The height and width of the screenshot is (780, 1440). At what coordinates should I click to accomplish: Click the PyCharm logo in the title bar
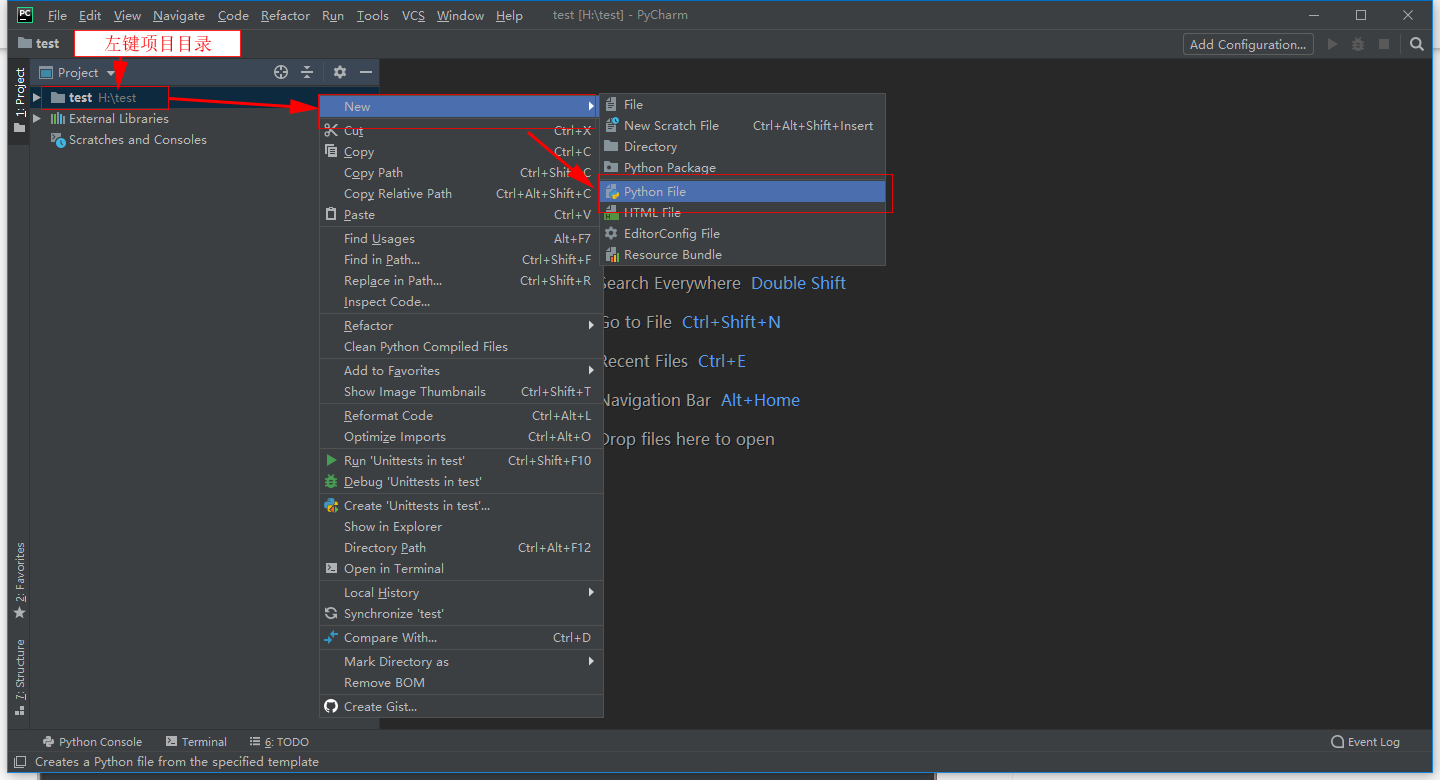(x=25, y=15)
